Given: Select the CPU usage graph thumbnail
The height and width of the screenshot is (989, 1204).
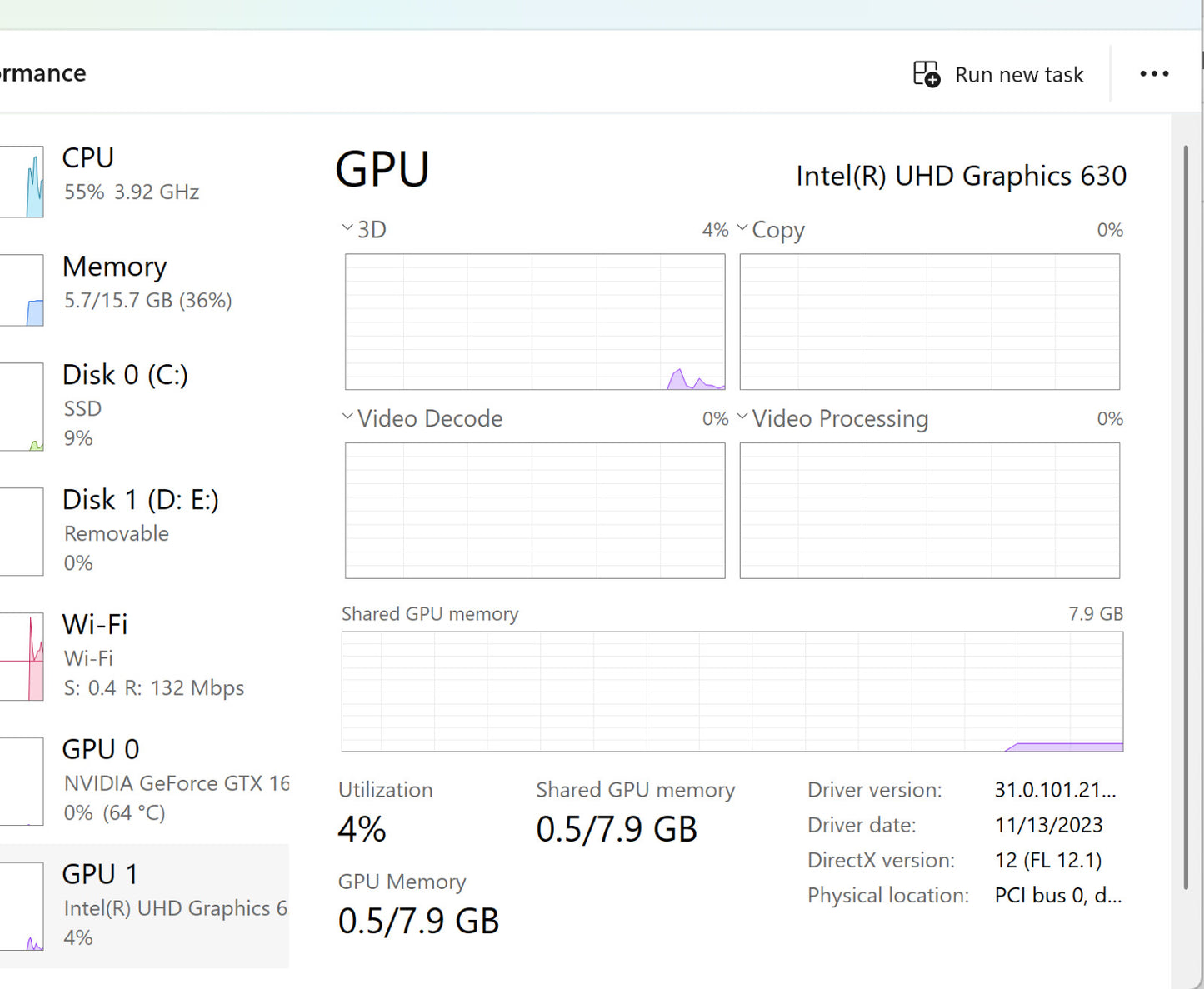Looking at the screenshot, I should [x=23, y=182].
